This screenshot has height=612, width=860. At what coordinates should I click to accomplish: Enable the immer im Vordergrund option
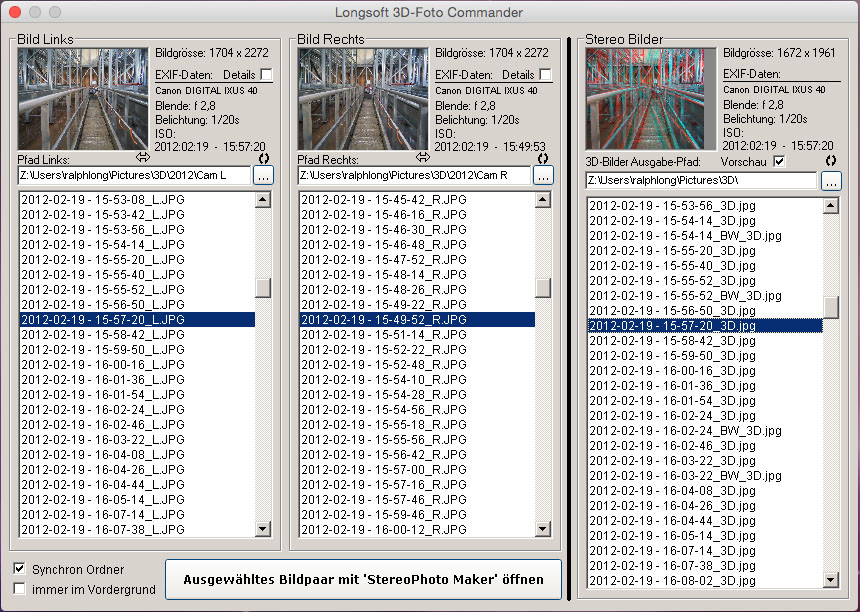[20, 589]
